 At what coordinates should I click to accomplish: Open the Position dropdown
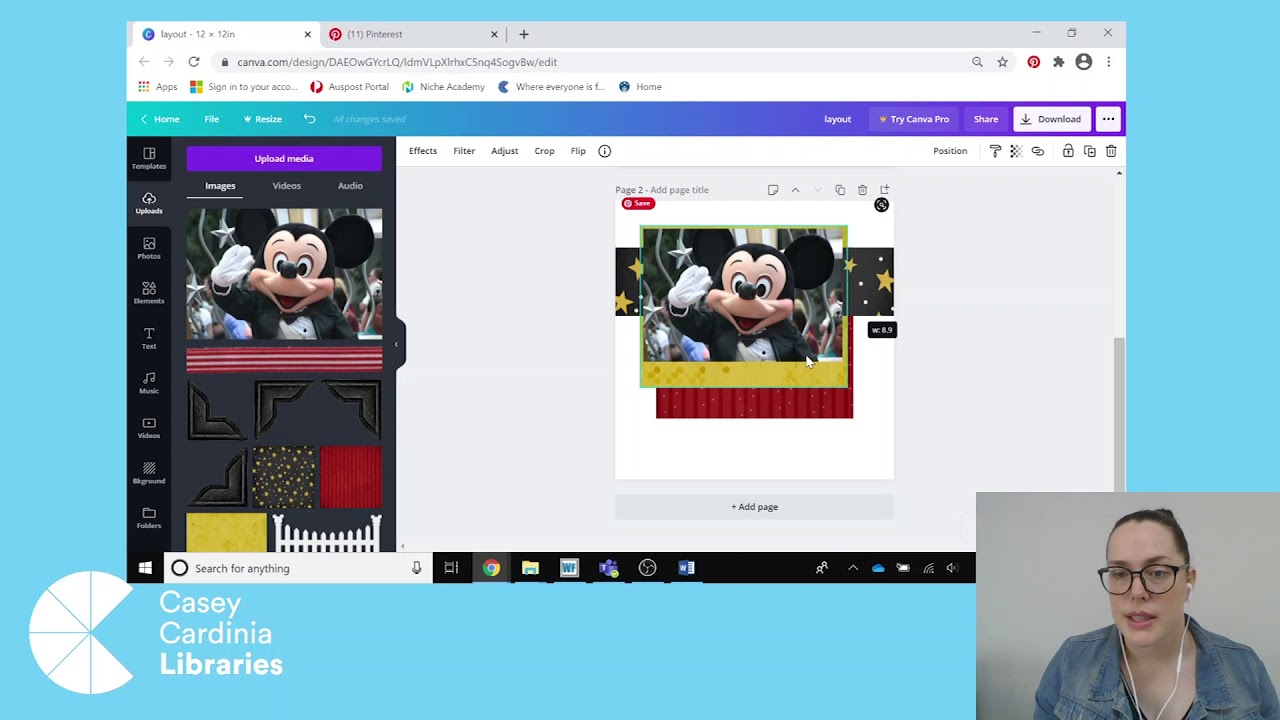950,151
